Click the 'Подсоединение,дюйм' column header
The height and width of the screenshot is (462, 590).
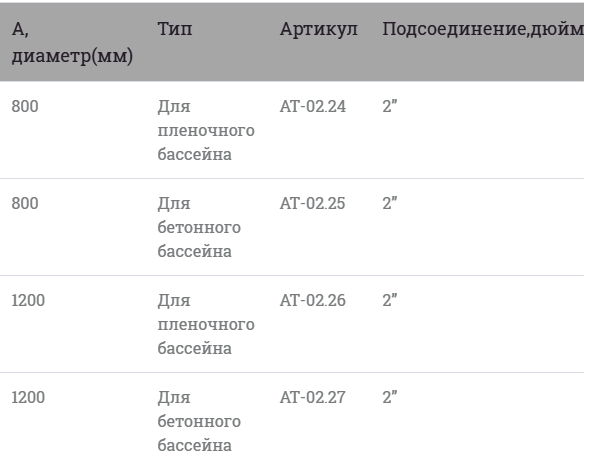pyautogui.click(x=483, y=29)
